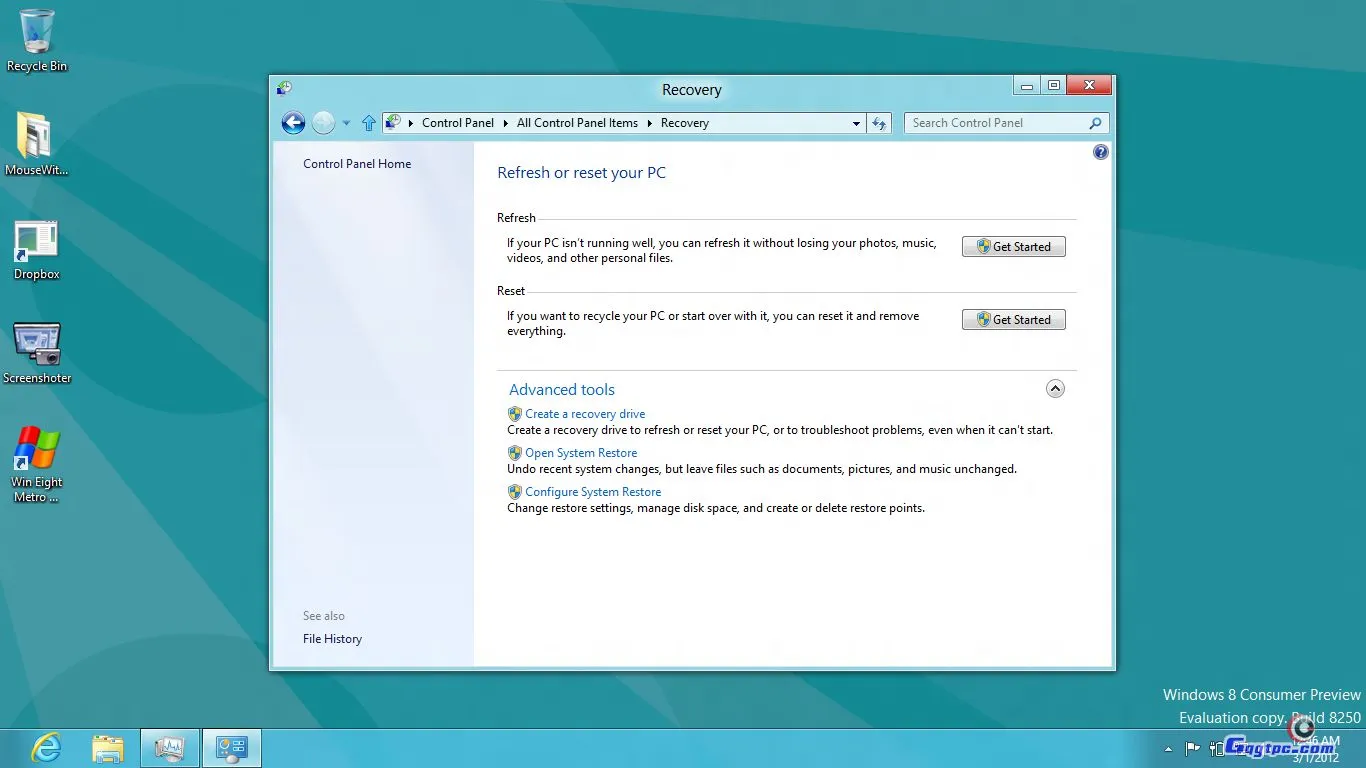Show hidden system tray icons
1366x768 pixels.
(1168, 748)
